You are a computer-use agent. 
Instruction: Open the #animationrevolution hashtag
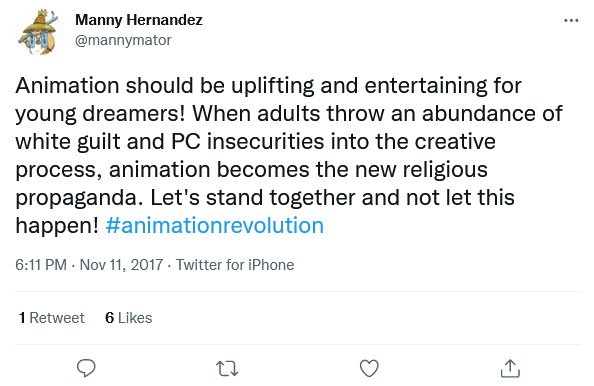click(x=215, y=226)
